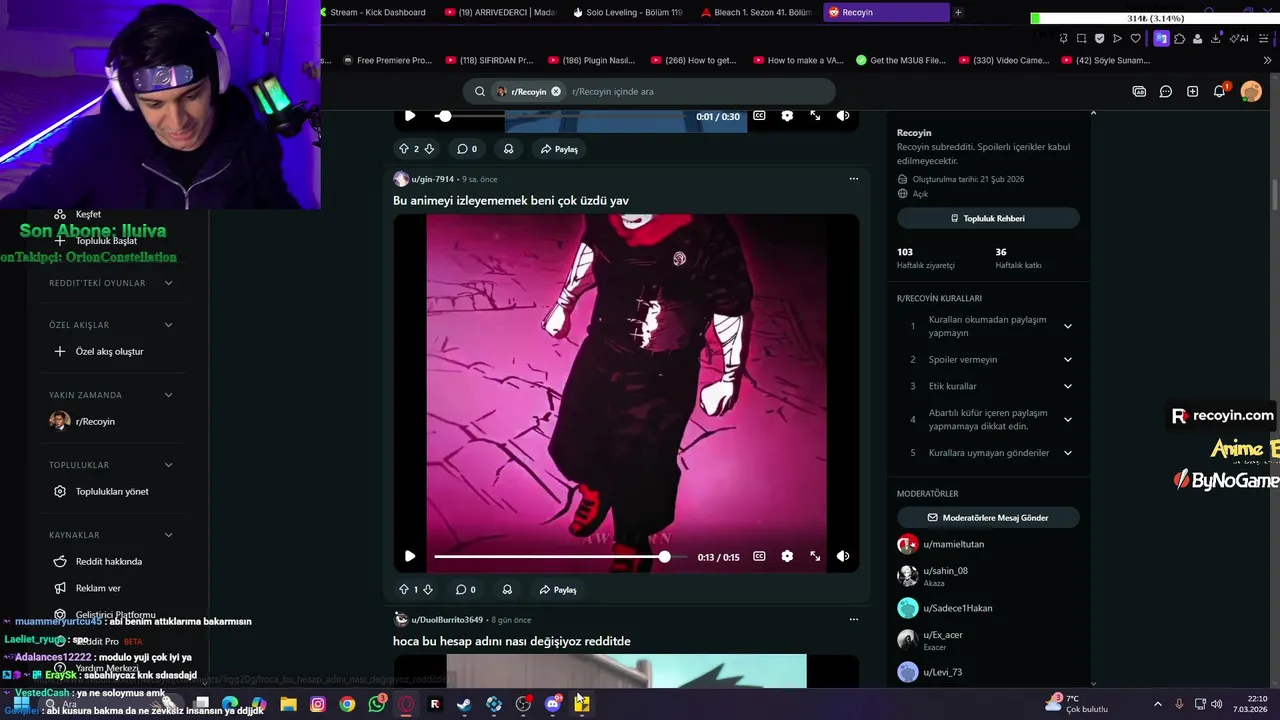Open the three-dot menu of gin-7914's post
Screen dimensions: 1280x720
(x=853, y=179)
